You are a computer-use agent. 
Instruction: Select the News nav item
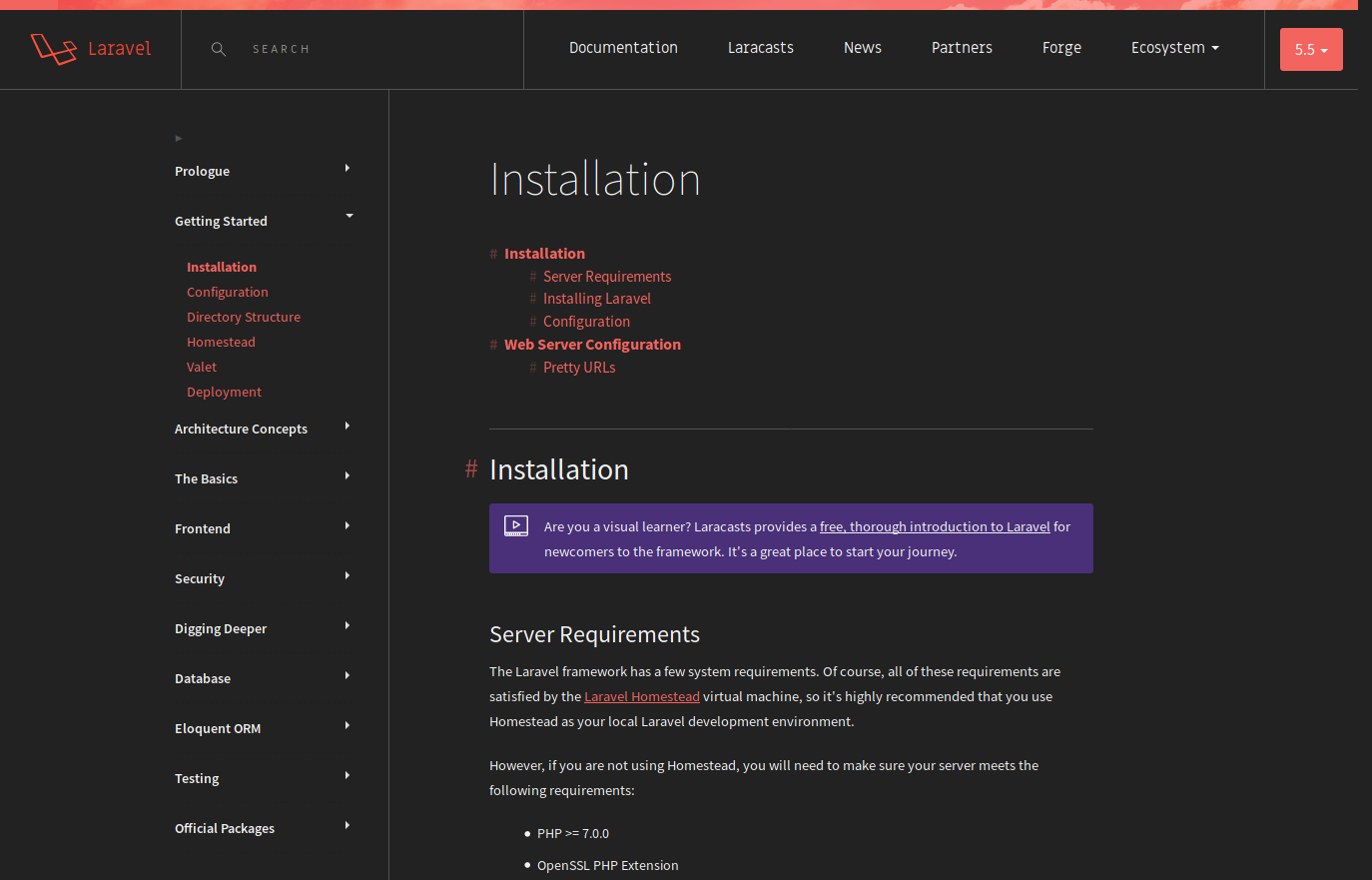click(x=862, y=47)
